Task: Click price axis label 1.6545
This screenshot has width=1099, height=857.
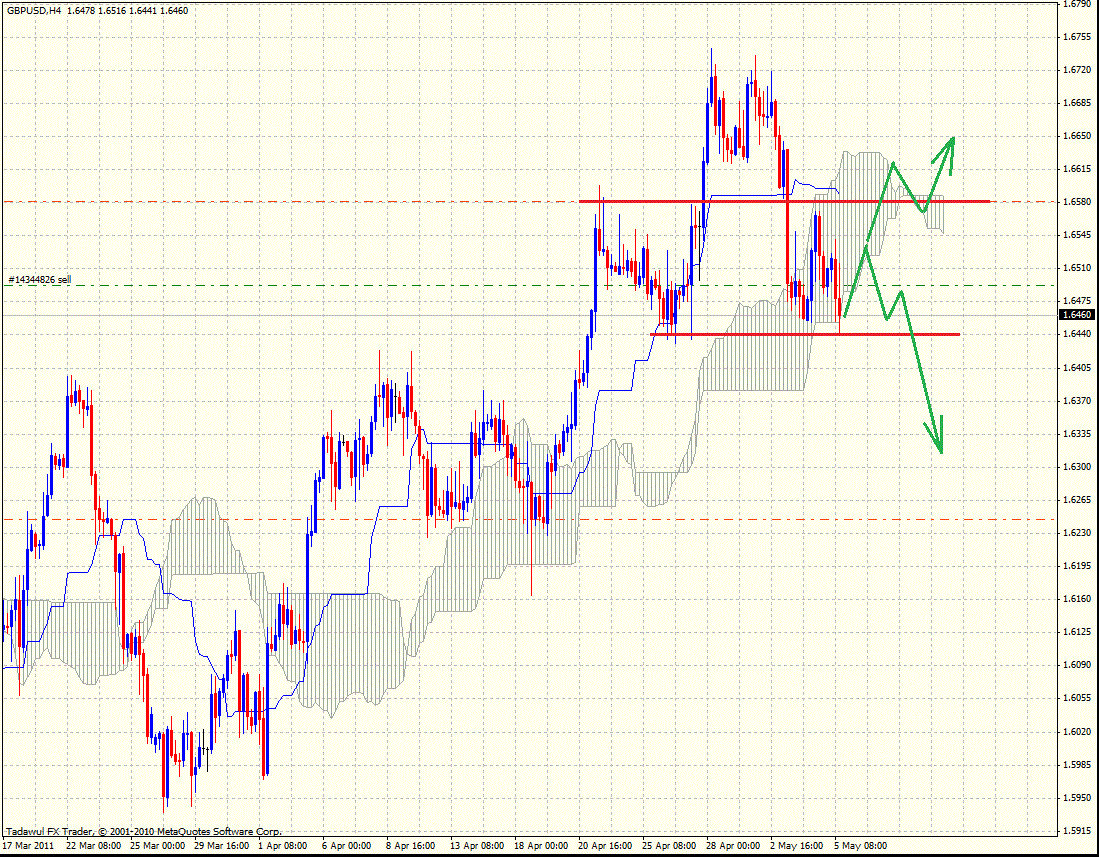Action: [1077, 235]
